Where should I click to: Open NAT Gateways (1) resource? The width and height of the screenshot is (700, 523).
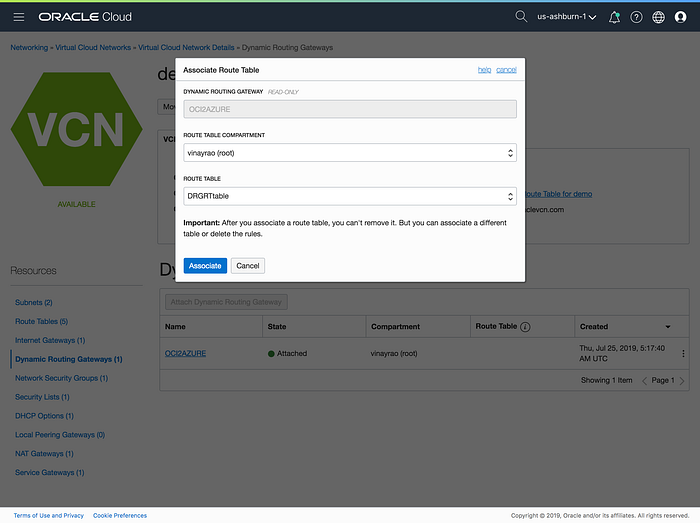(x=44, y=454)
